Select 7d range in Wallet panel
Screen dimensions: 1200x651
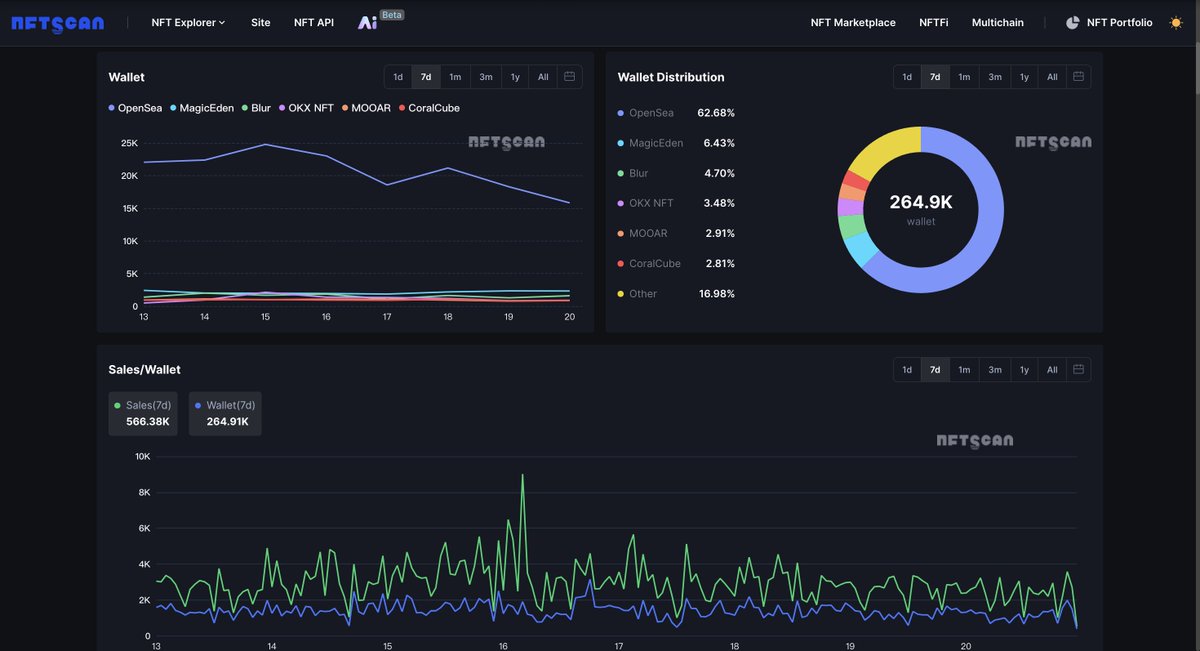tap(426, 77)
